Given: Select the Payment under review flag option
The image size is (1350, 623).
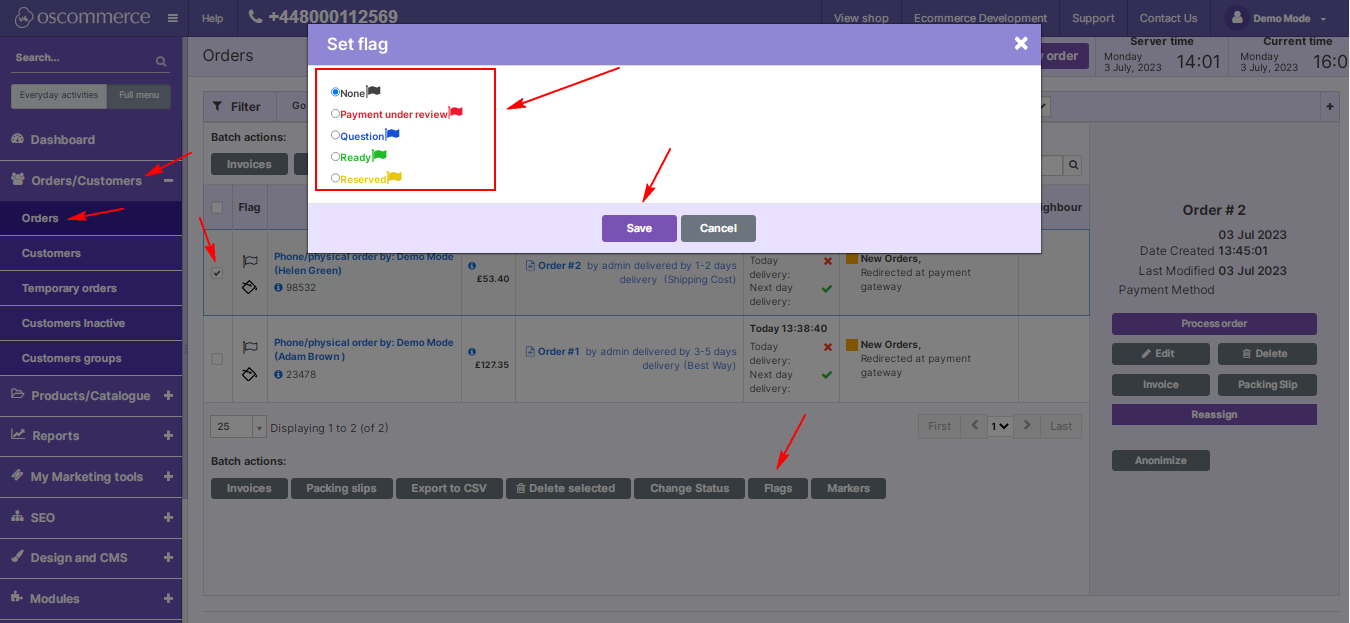Looking at the screenshot, I should pos(336,113).
